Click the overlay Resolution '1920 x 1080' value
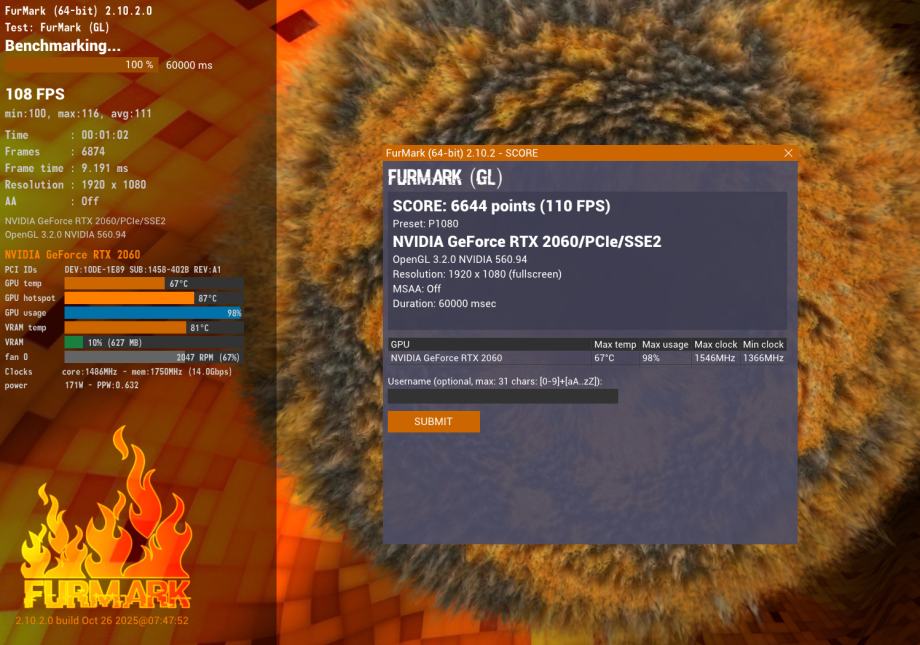The height and width of the screenshot is (645, 920). pos(114,184)
